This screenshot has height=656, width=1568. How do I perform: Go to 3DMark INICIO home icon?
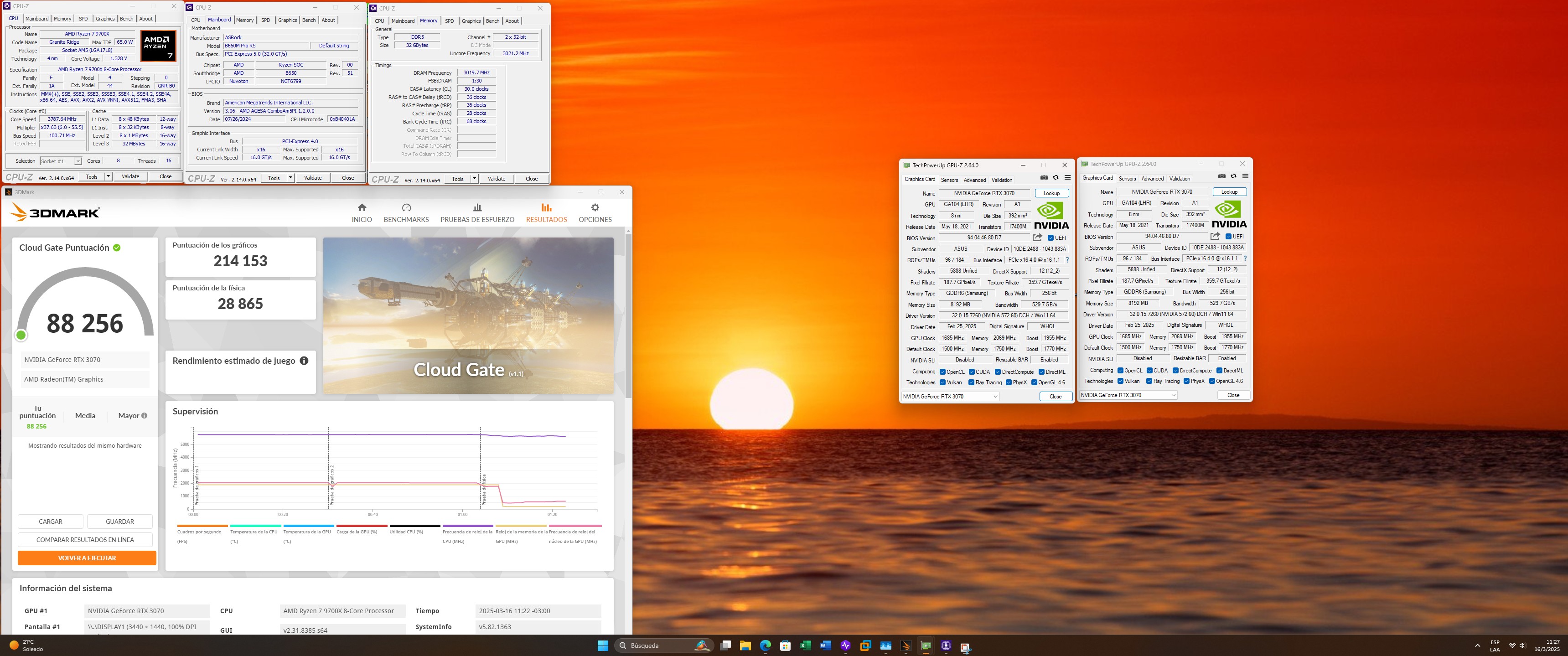point(362,207)
